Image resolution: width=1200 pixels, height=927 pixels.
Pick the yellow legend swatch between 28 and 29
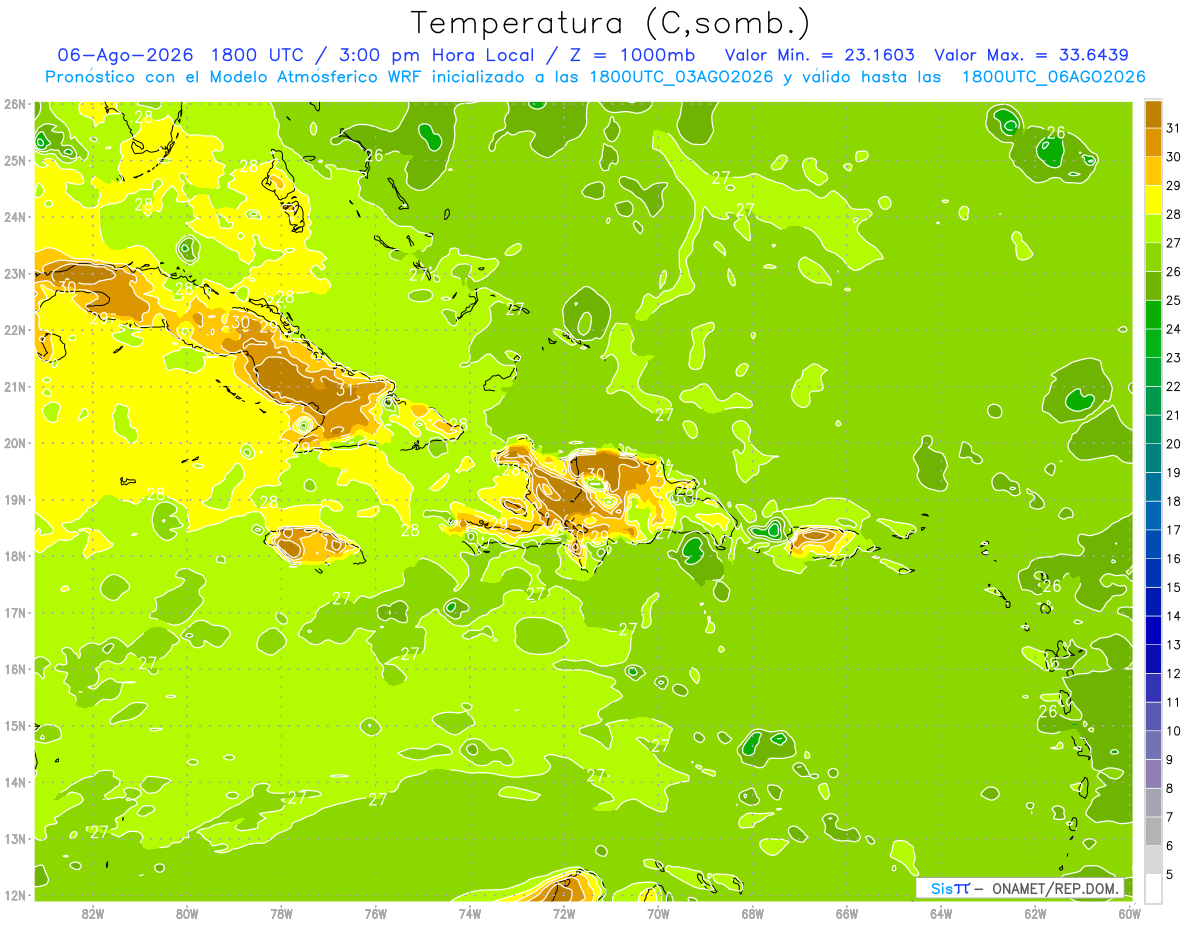1153,200
